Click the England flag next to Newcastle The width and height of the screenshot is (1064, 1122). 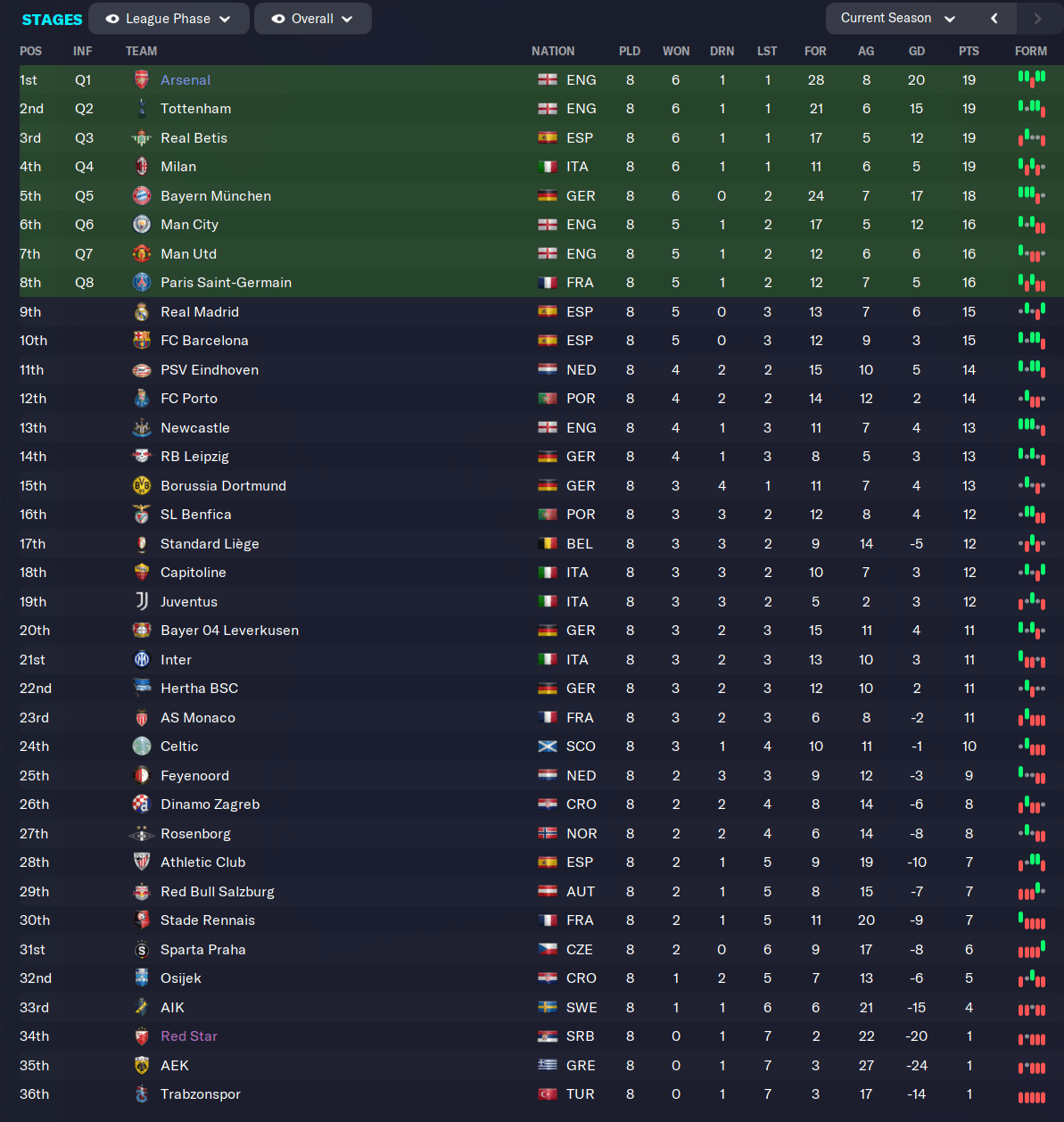coord(548,428)
